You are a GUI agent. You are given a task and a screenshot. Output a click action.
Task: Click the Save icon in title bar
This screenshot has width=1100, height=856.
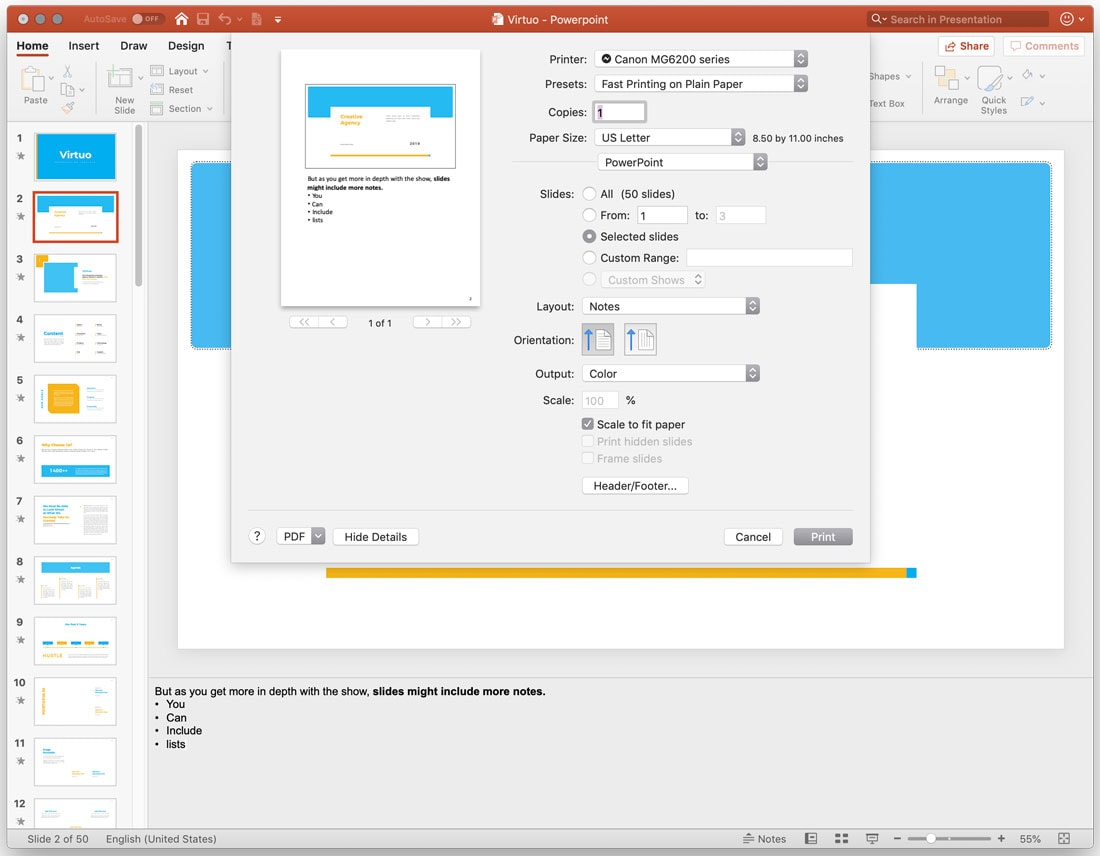(x=203, y=19)
